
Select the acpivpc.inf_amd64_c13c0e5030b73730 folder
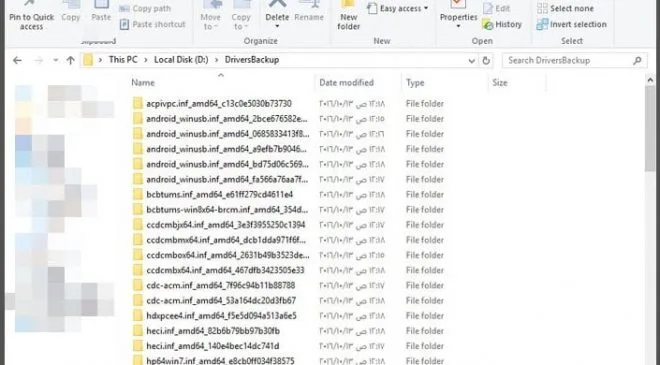click(219, 104)
